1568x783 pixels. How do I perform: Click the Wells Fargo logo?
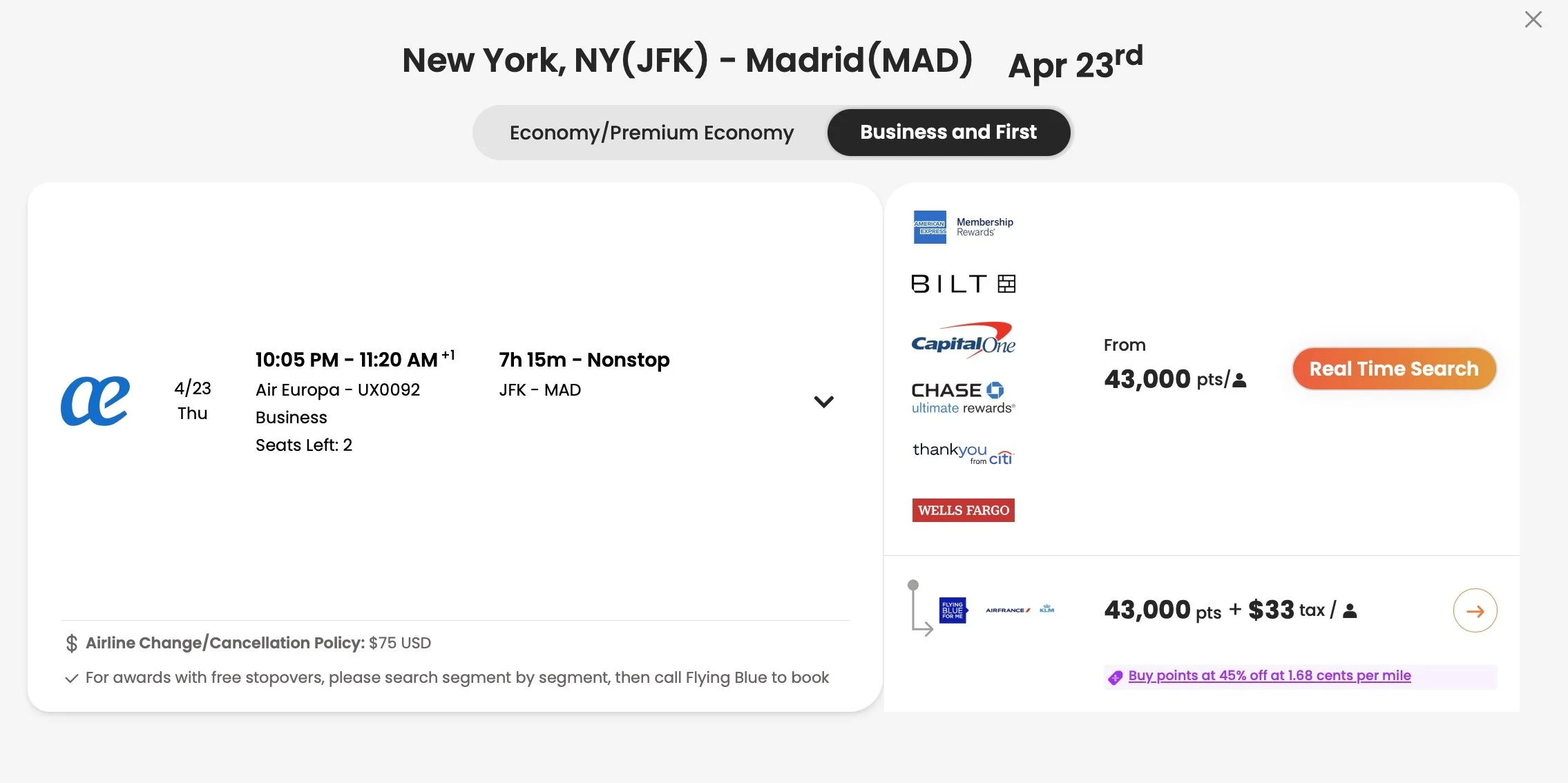click(x=963, y=510)
